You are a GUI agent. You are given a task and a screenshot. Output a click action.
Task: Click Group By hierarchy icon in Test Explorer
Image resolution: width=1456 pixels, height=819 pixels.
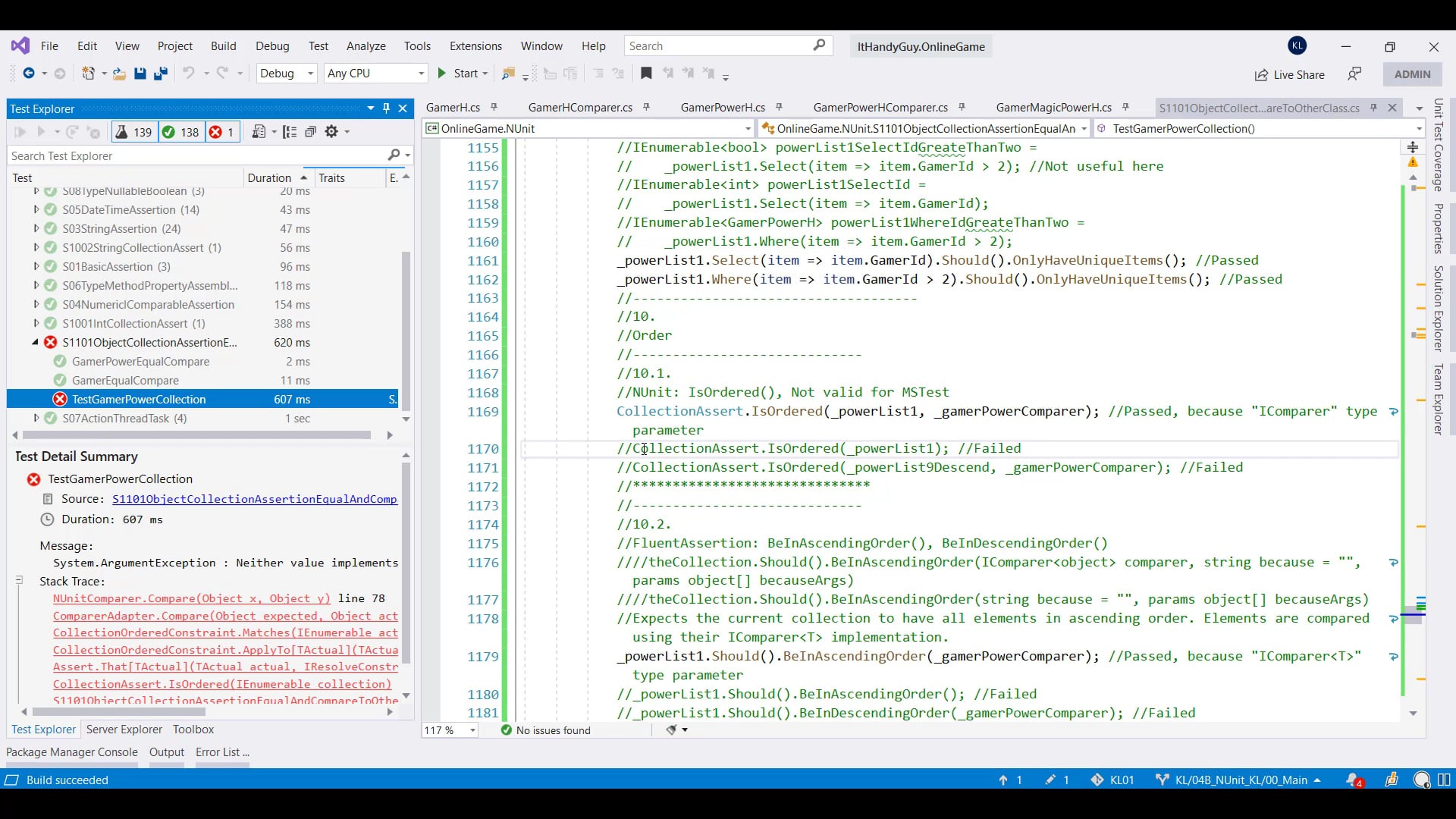tap(290, 132)
